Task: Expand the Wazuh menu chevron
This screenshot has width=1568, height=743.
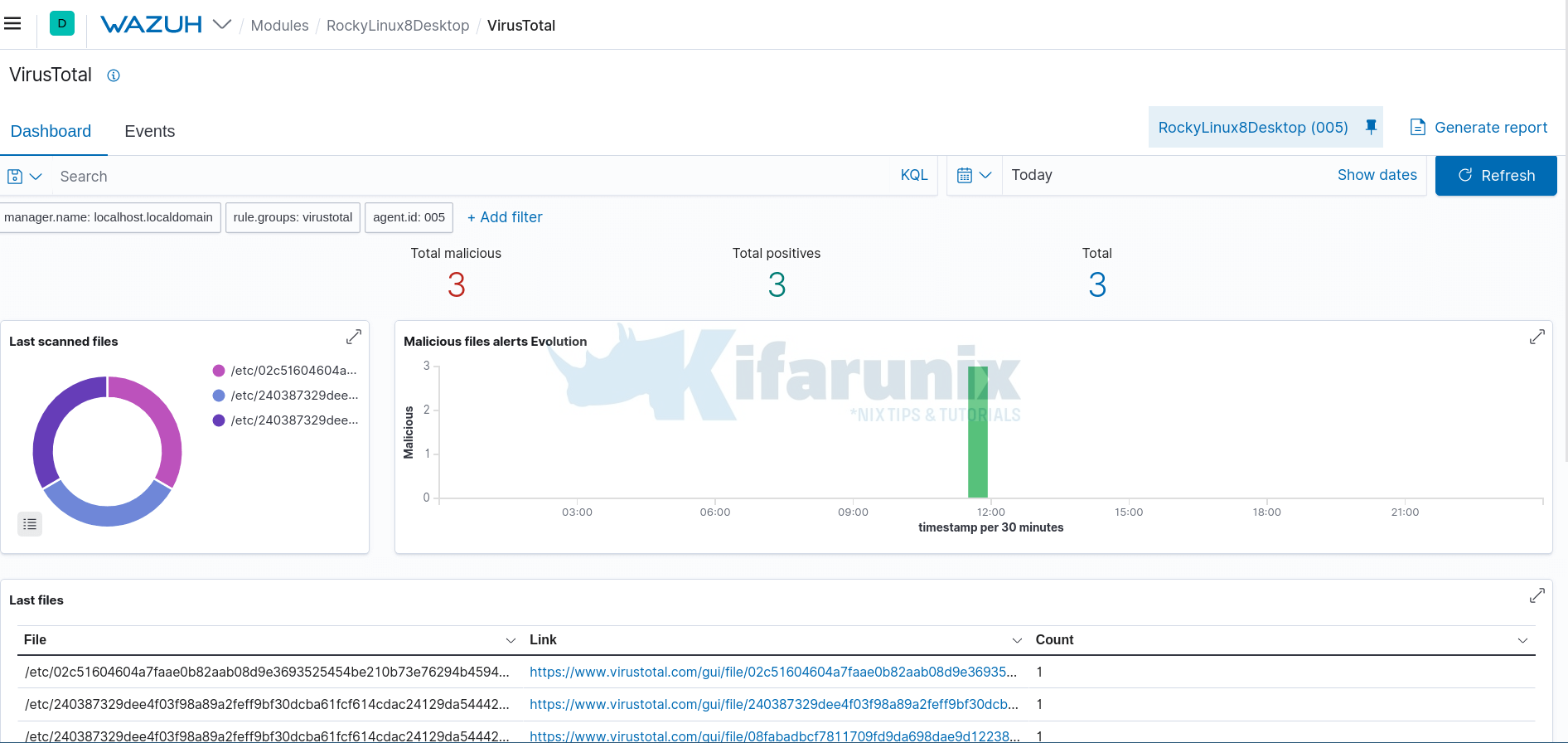Action: pos(221,25)
